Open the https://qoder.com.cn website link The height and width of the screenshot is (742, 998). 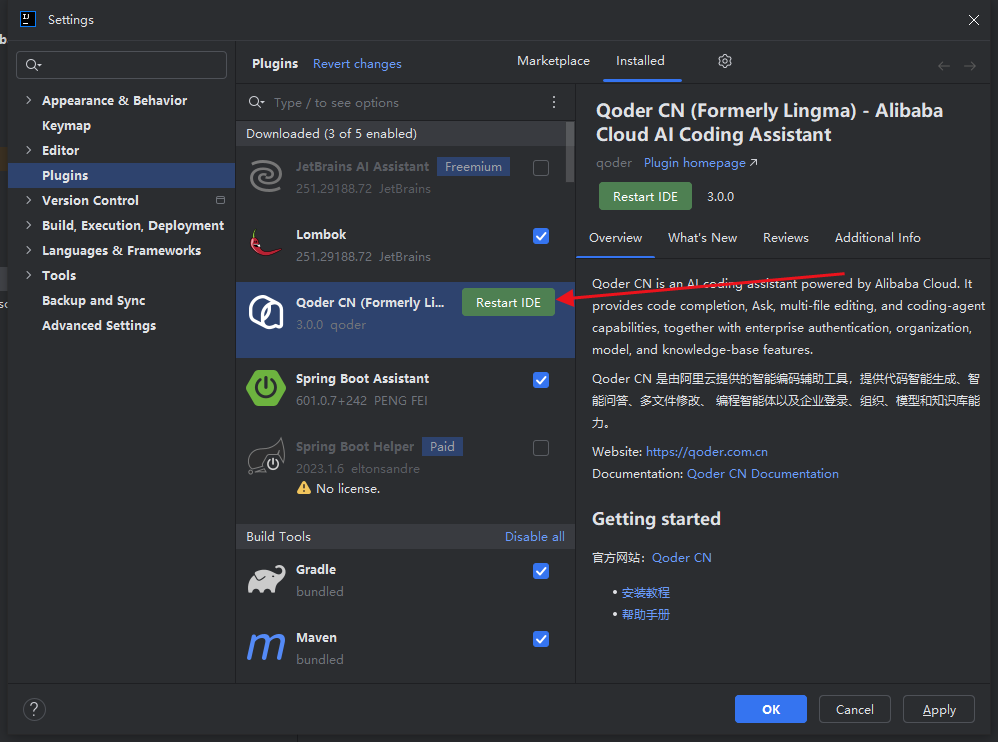click(x=706, y=452)
